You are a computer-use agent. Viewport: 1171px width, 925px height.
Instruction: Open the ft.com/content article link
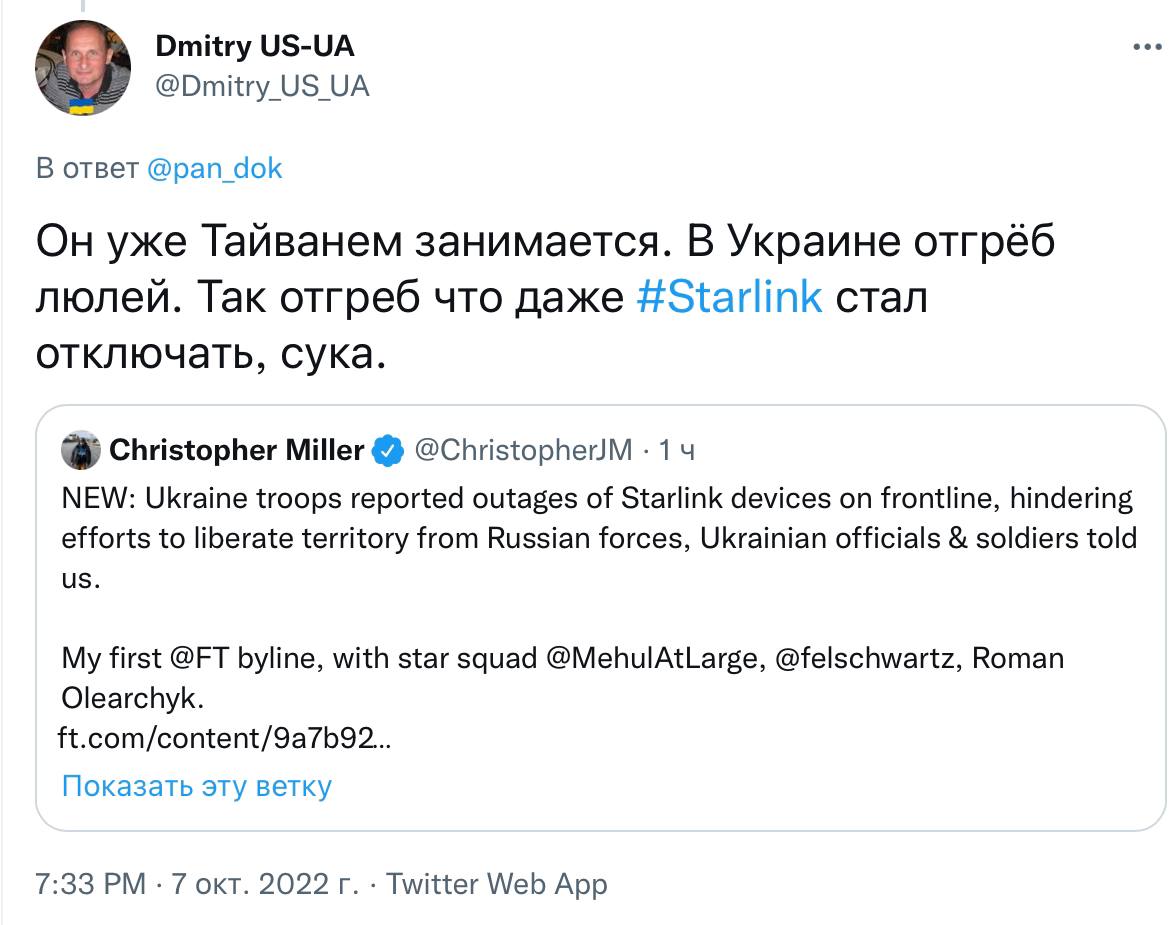click(226, 738)
